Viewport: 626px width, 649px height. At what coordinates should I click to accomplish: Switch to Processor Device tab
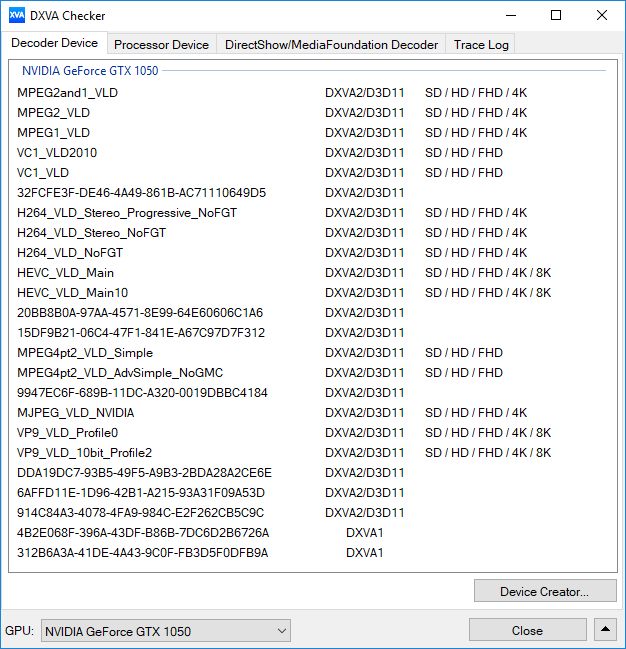(x=161, y=45)
